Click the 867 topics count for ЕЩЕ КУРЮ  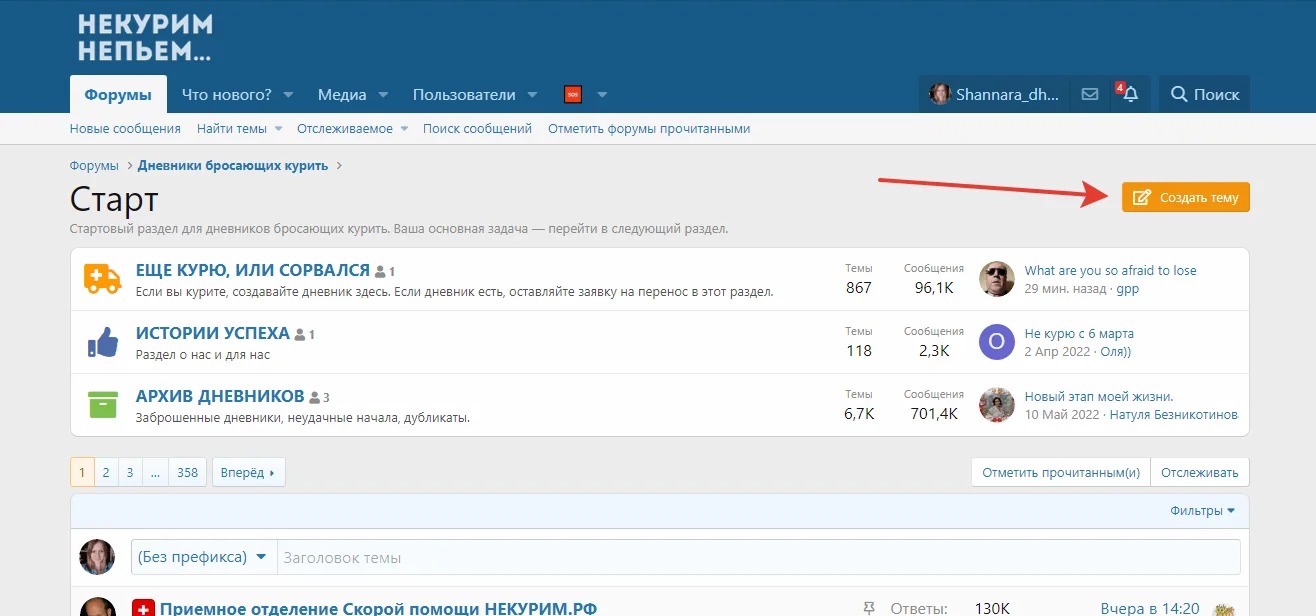(859, 288)
